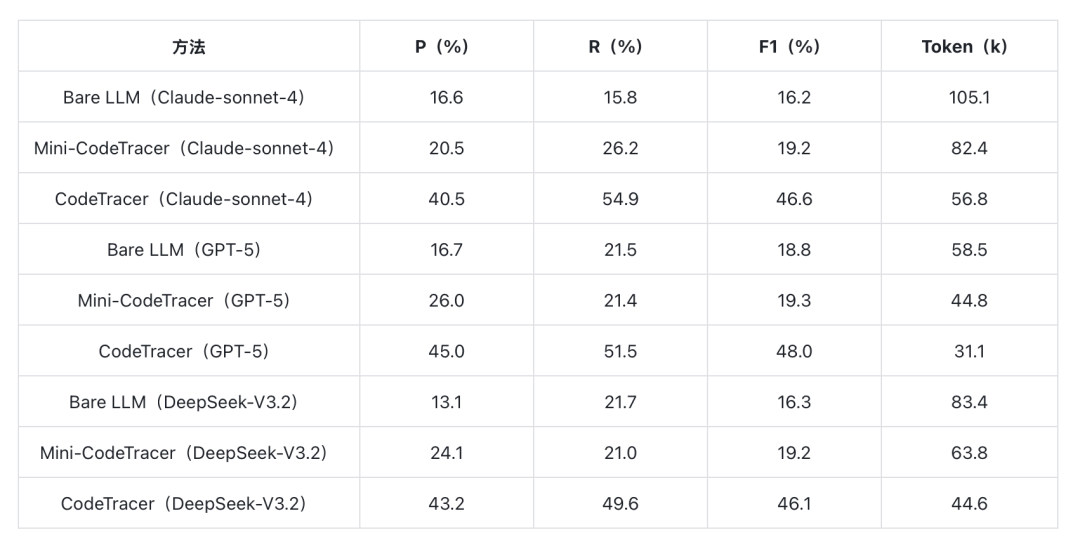Click the P (%) column header
Screen dimensions: 1080x551
tap(445, 47)
